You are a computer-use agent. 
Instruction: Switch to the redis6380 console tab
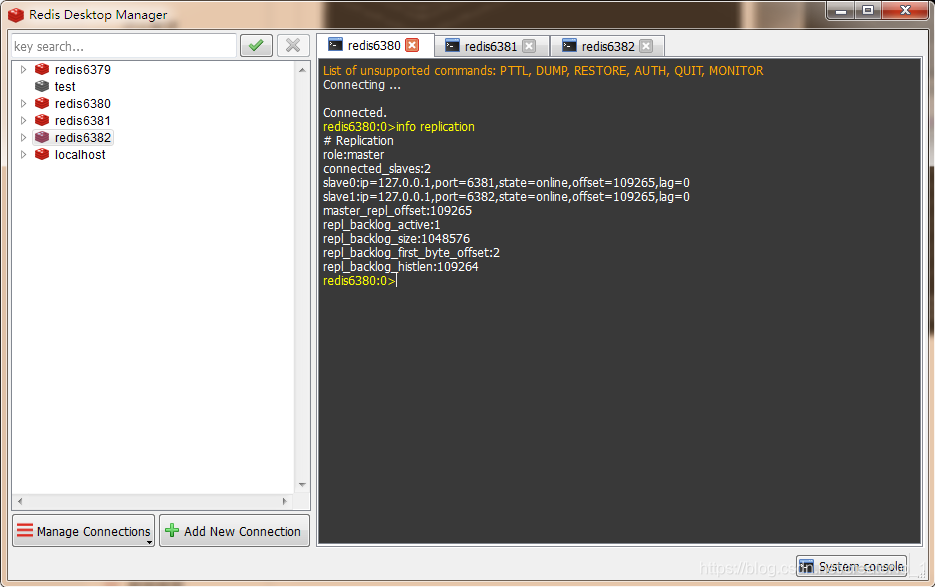click(374, 45)
